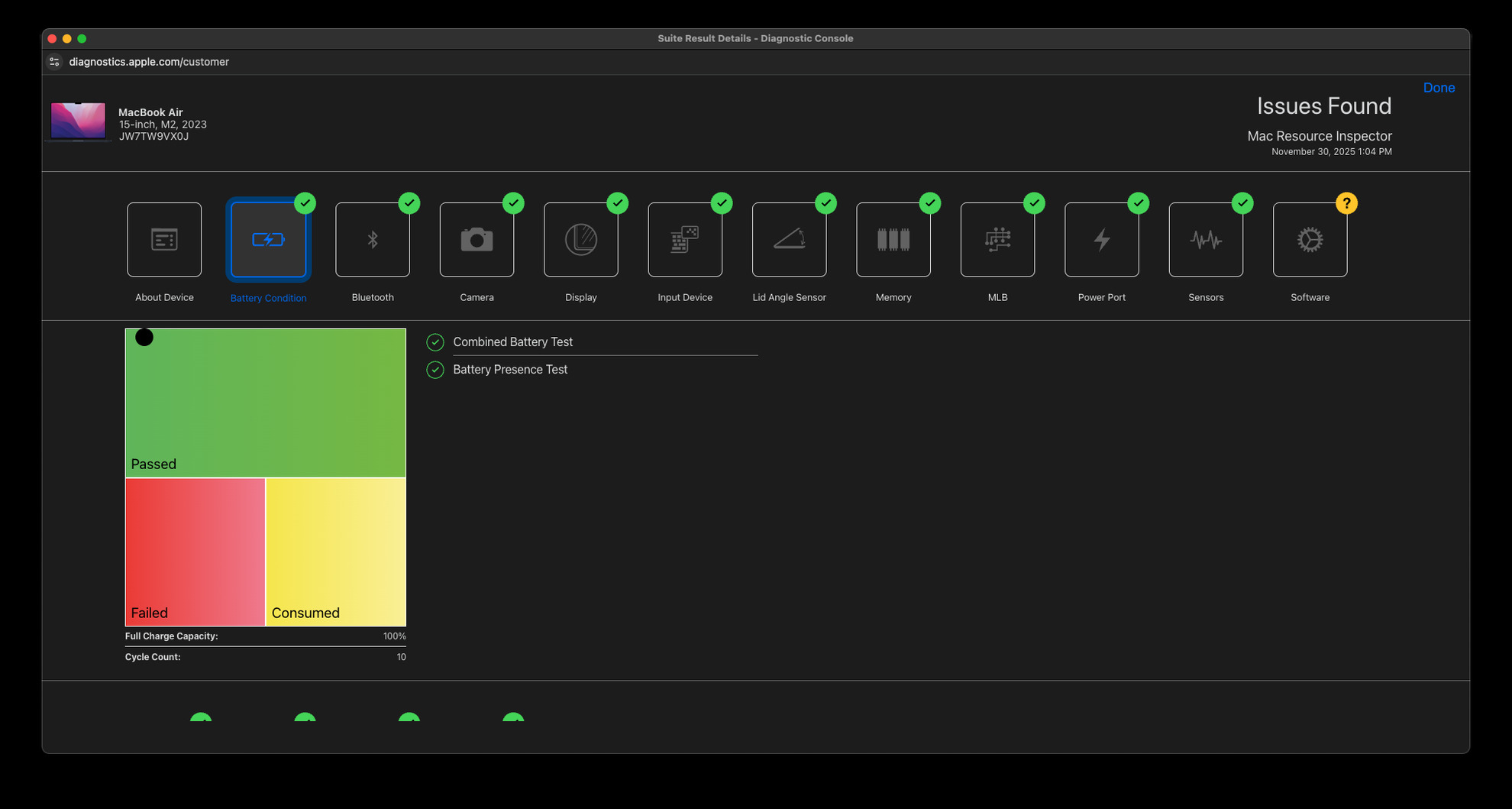Click the passed checkmark for Battery Presence Test
Viewport: 1512px width, 809px height.
point(435,370)
